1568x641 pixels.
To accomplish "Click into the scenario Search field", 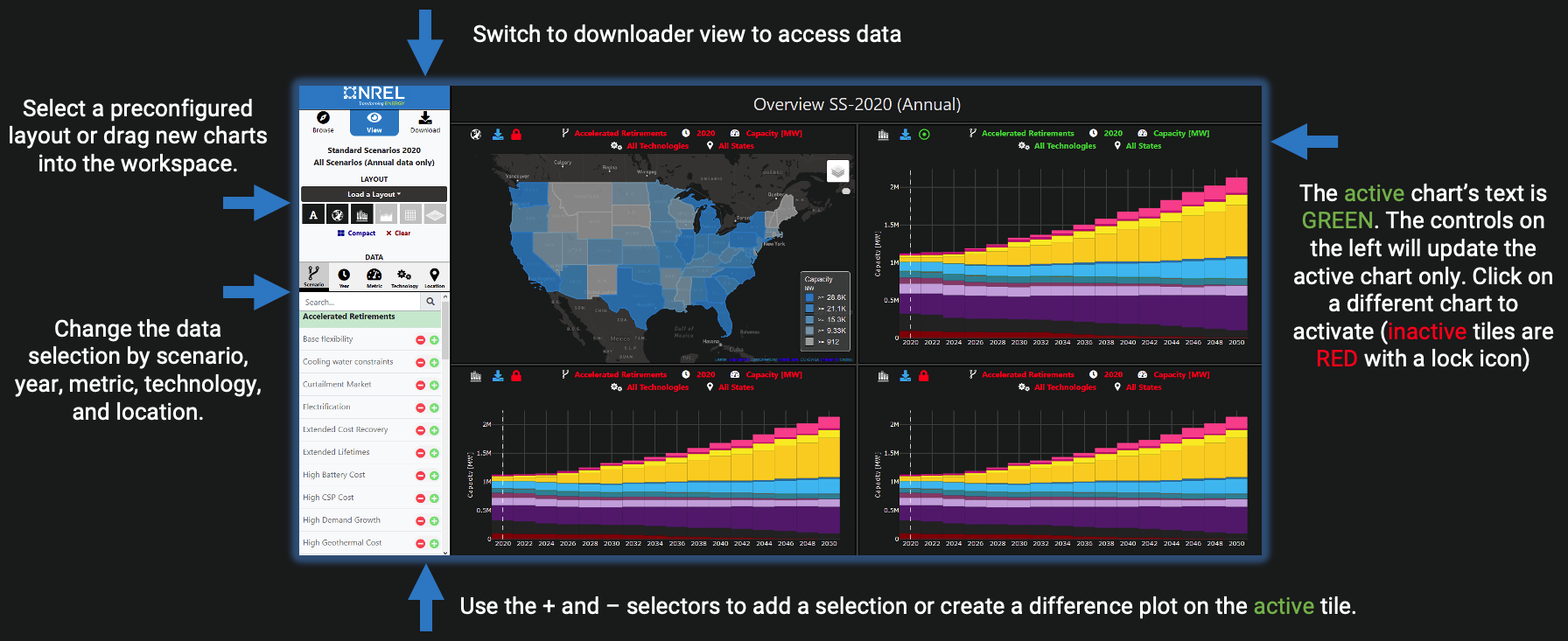I will 359,302.
